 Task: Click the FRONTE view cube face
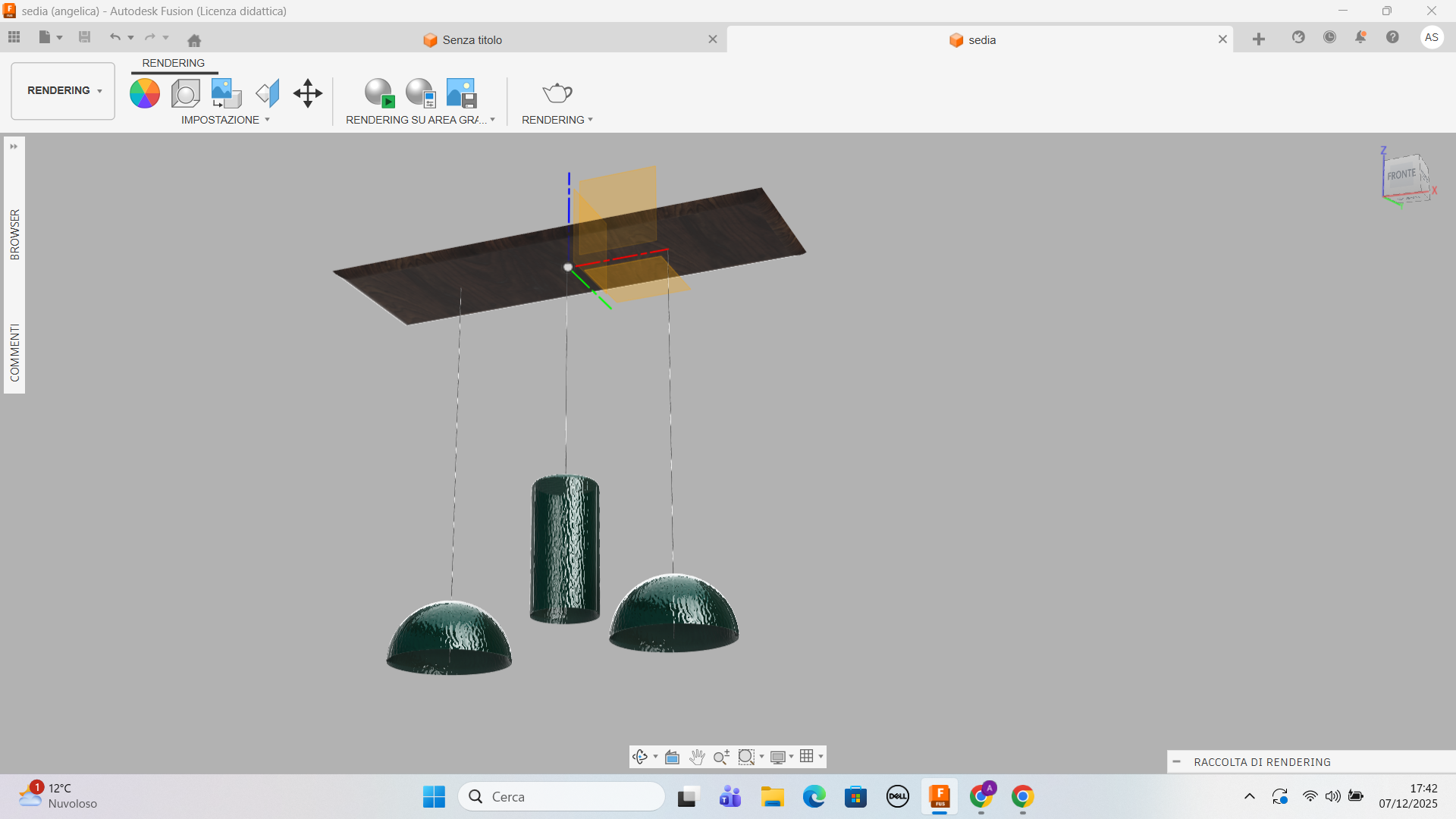point(1401,174)
